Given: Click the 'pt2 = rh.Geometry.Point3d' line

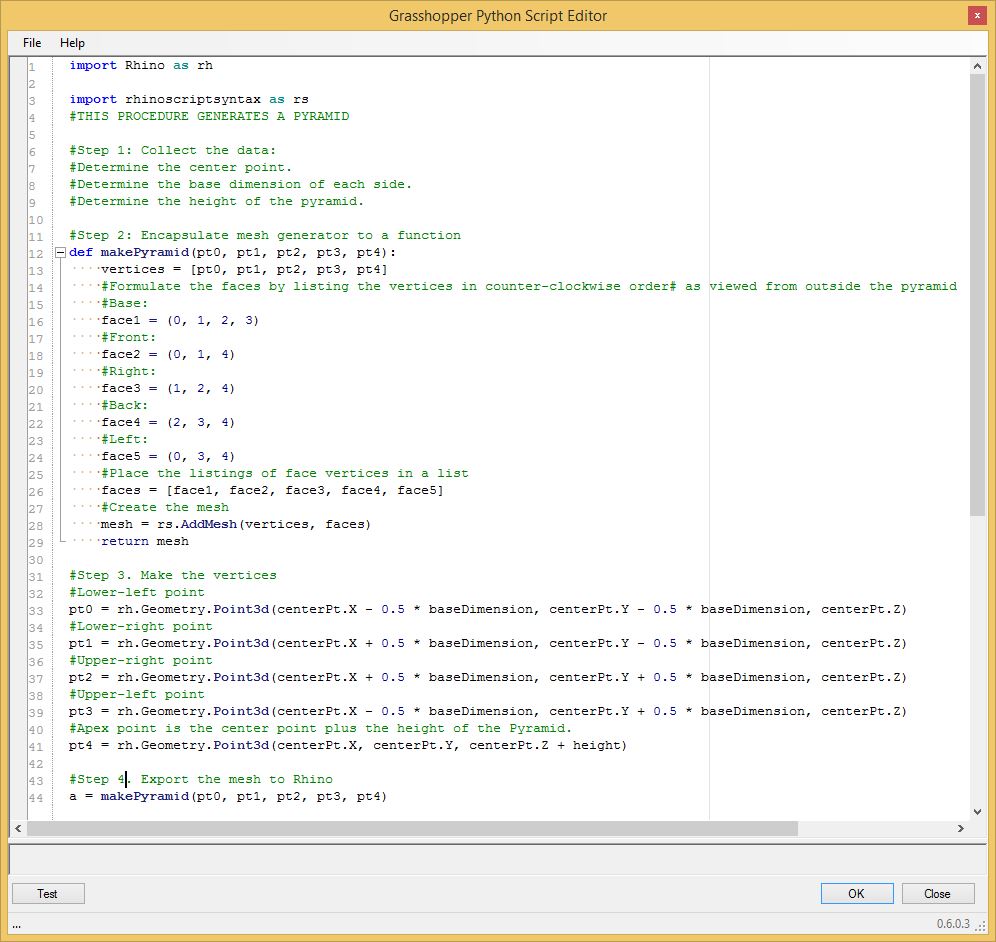Looking at the screenshot, I should (488, 678).
